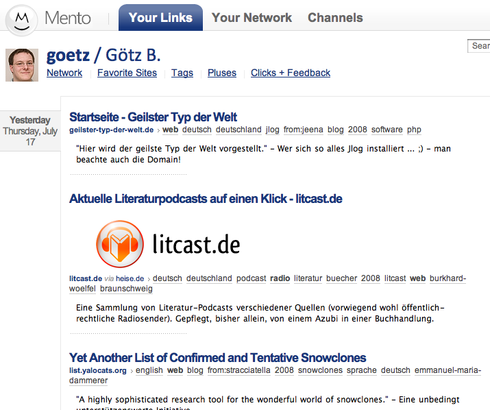Select the 'from:stracciatella' tag
490x410 pixels.
[x=239, y=370]
